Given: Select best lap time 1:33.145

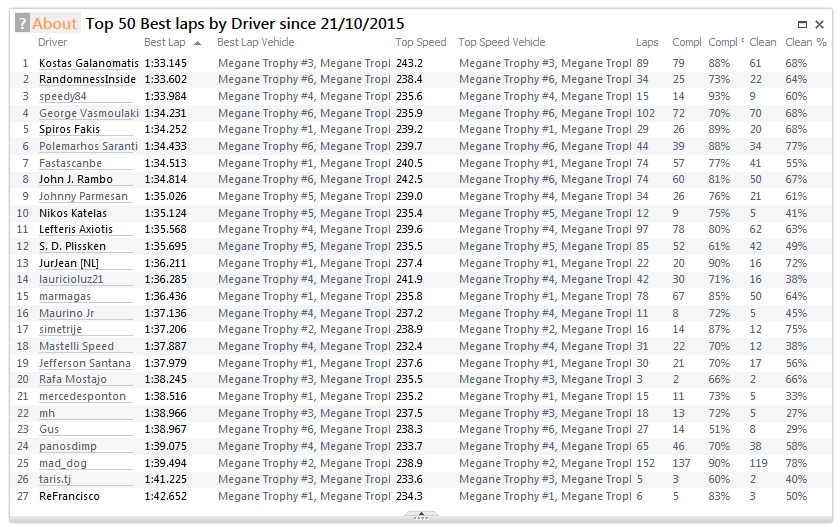Looking at the screenshot, I should (x=166, y=63).
